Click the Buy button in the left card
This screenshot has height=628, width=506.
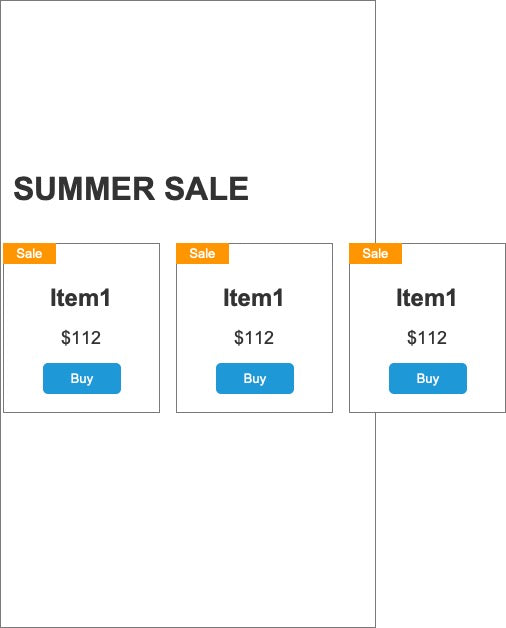(82, 378)
